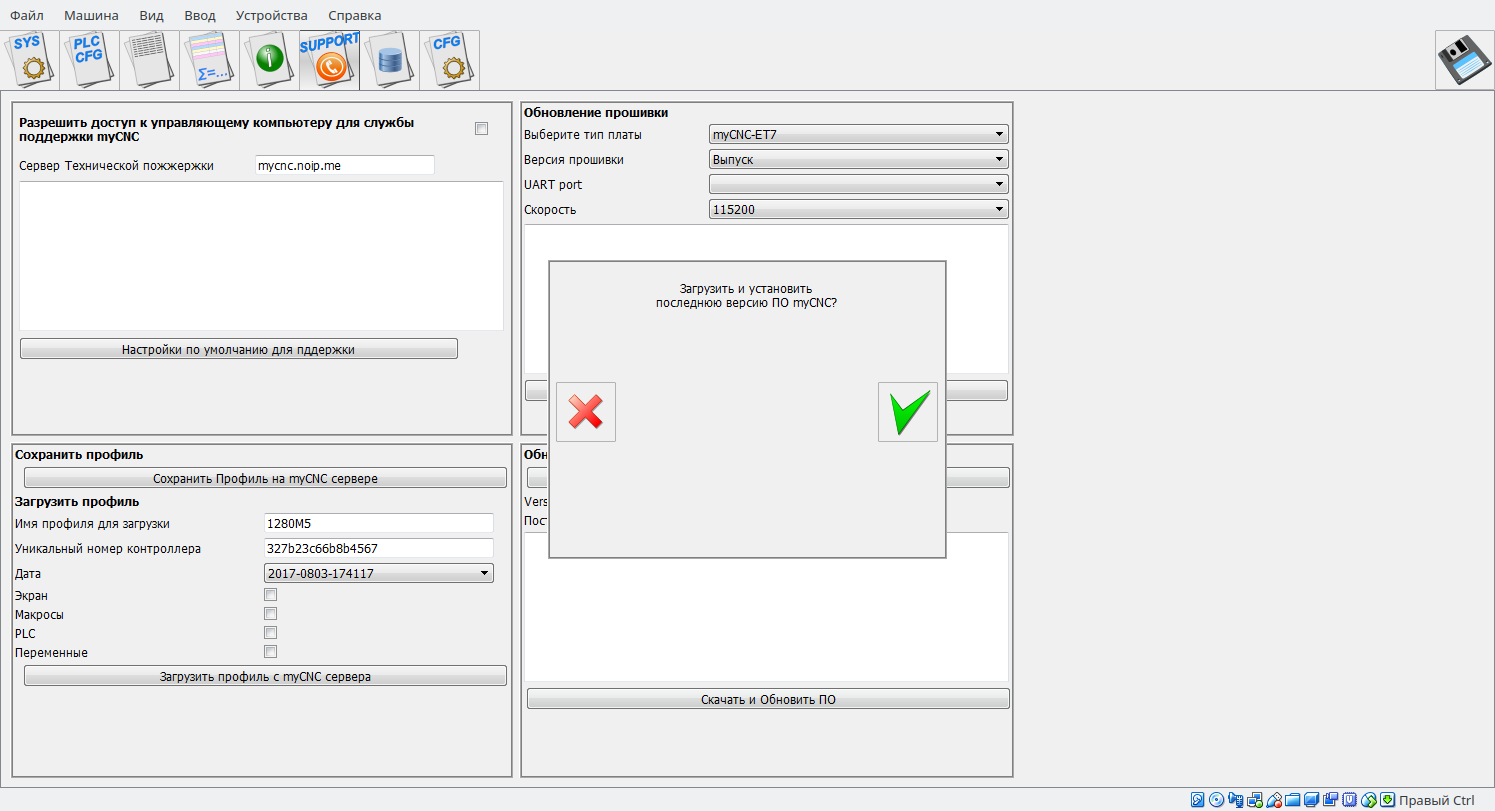Open the Устройства menu

click(272, 15)
